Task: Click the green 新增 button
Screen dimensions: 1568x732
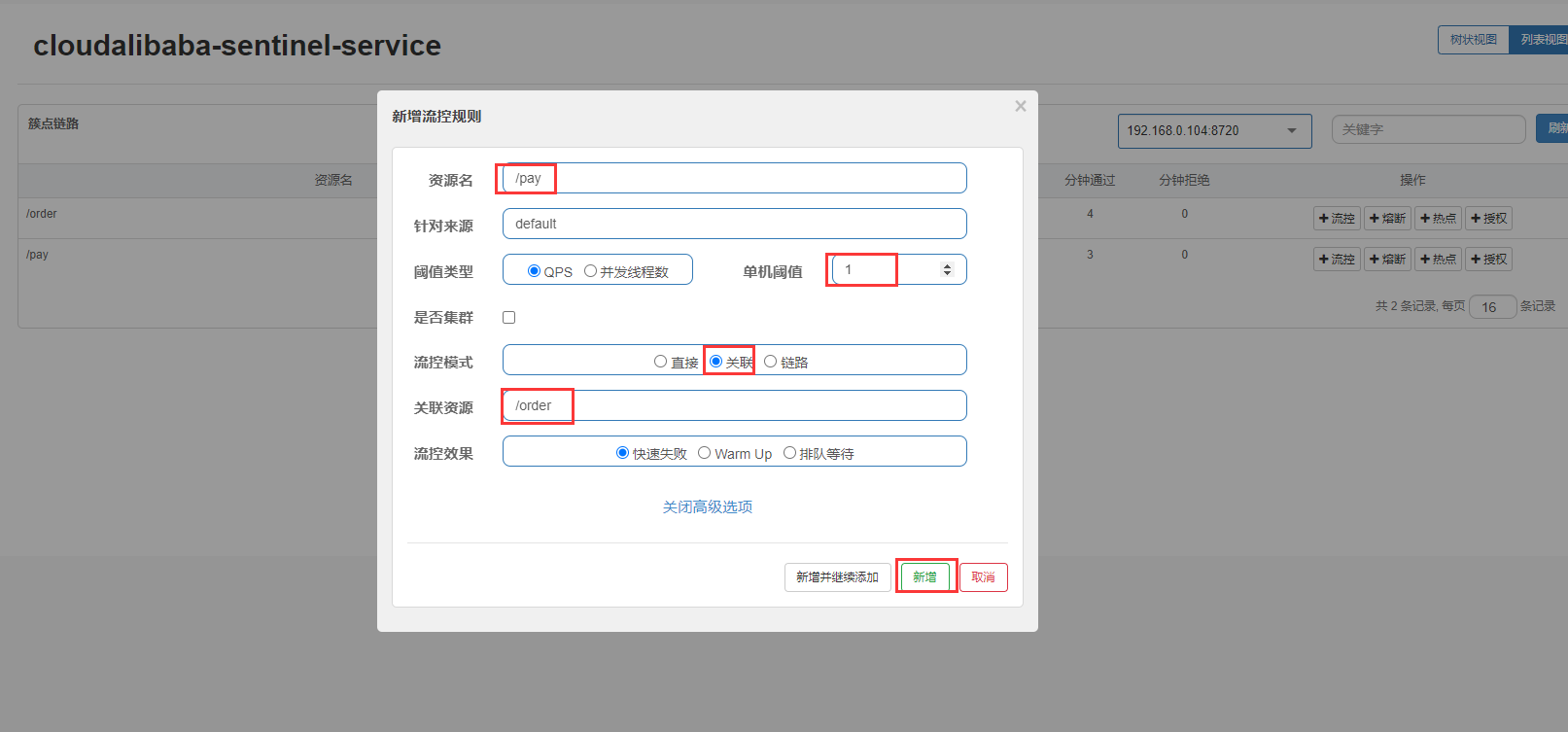Action: tap(924, 577)
